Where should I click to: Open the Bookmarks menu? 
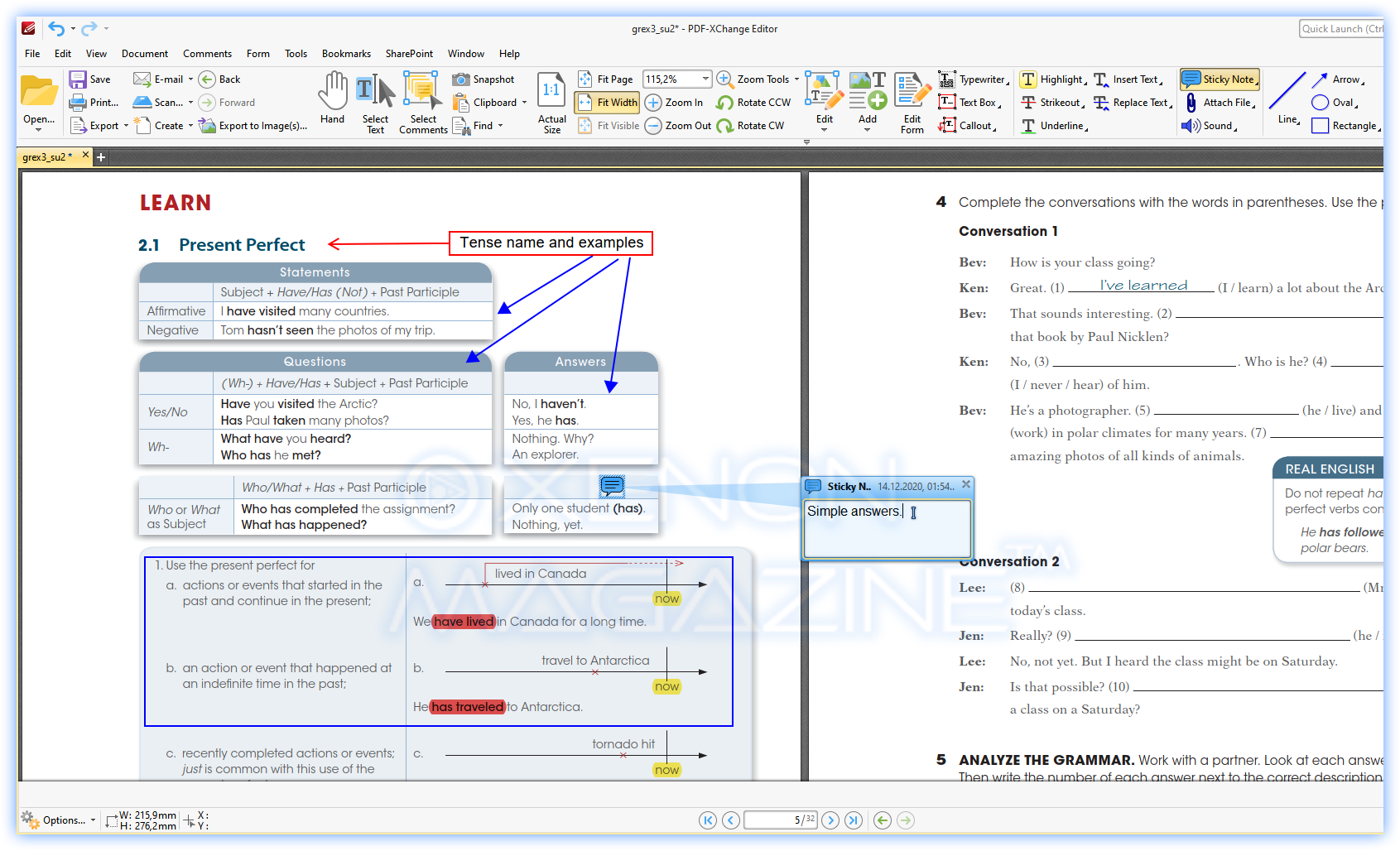tap(346, 54)
